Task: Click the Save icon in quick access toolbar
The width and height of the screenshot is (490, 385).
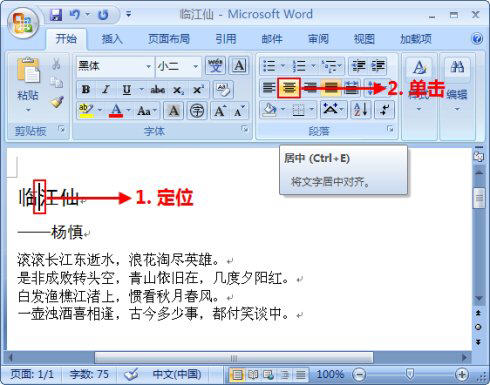Action: [56, 15]
